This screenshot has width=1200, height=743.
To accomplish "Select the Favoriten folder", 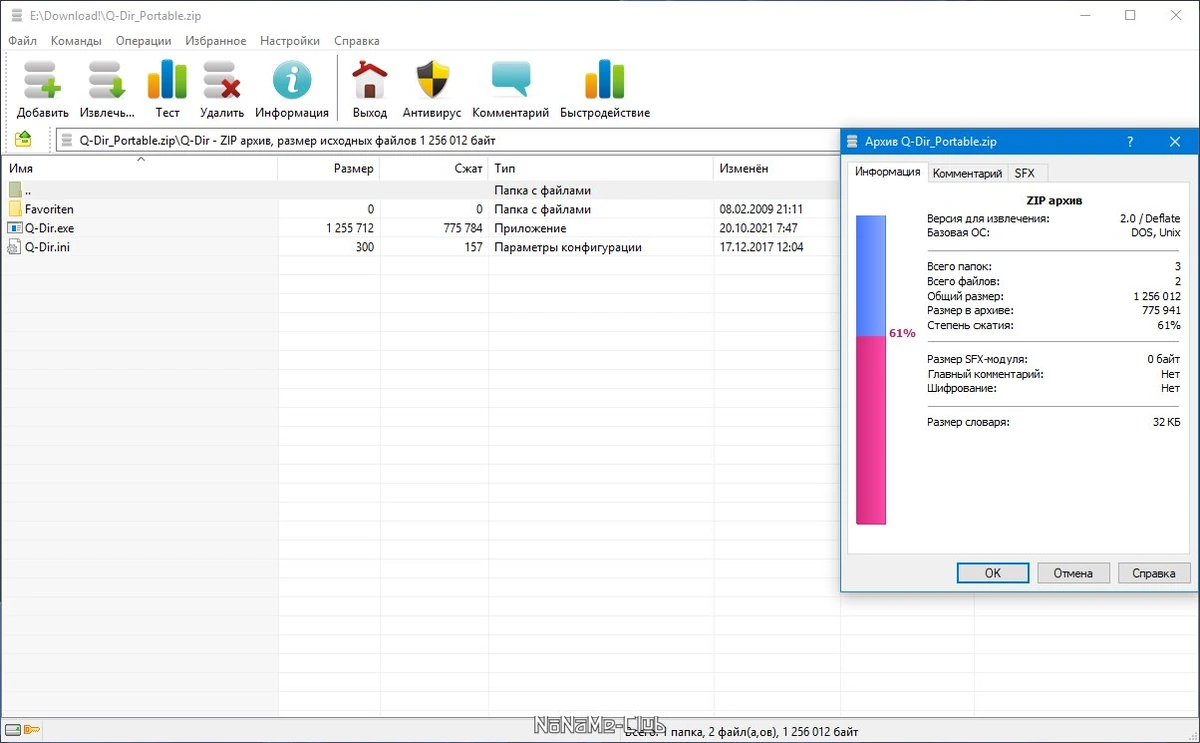I will coord(49,209).
